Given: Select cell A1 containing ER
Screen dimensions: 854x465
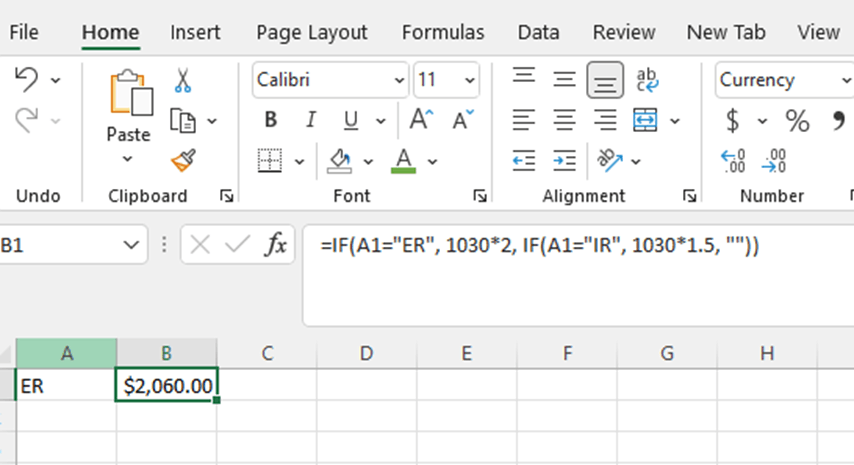Looking at the screenshot, I should 66,386.
